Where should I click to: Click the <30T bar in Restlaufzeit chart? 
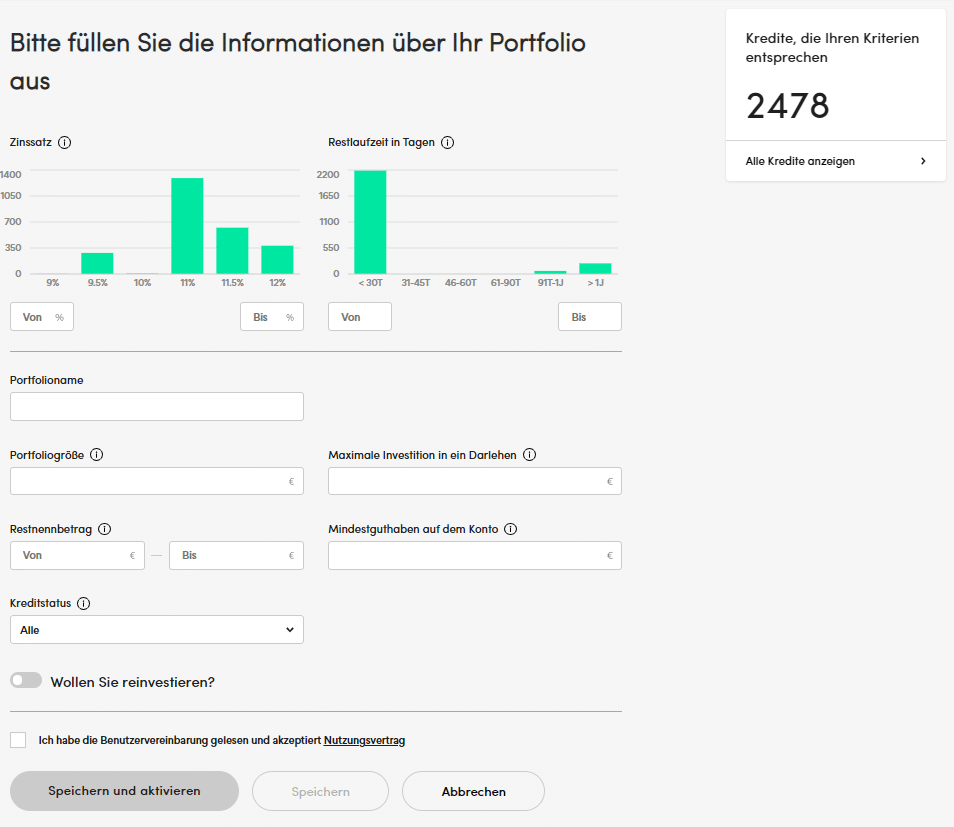(371, 222)
